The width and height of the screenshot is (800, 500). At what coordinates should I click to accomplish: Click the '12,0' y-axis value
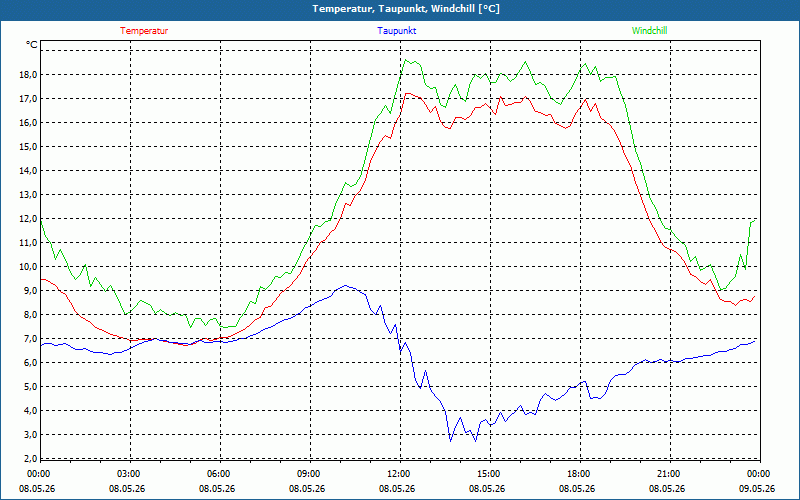pyautogui.click(x=28, y=218)
